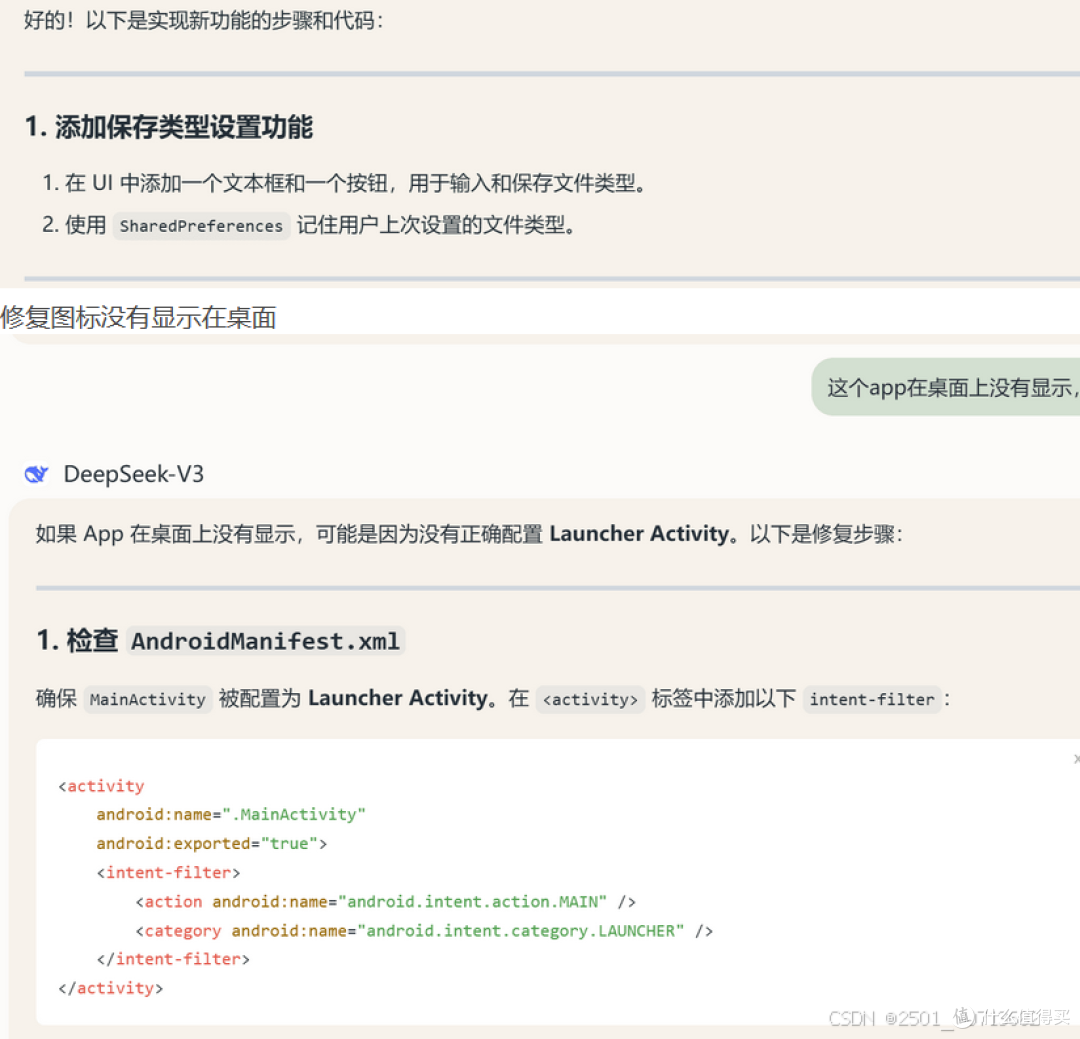Click the list item about adding a text box and button

(x=344, y=183)
